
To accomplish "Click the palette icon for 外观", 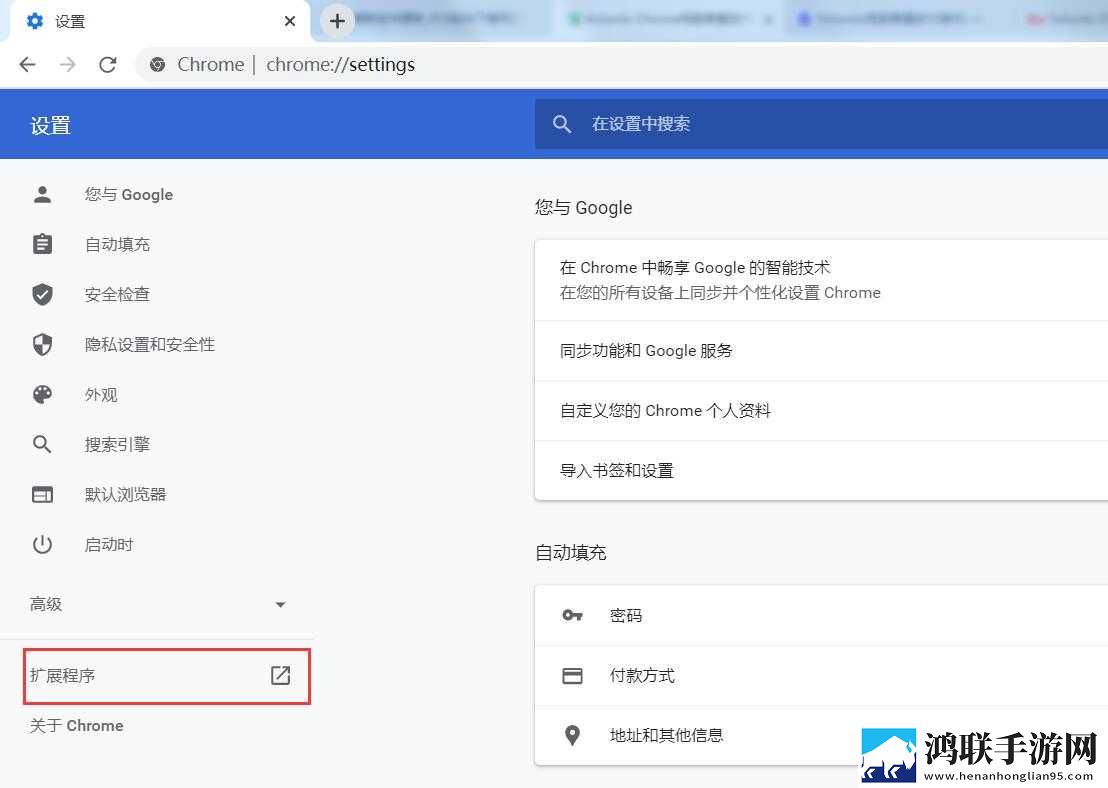I will 42,394.
